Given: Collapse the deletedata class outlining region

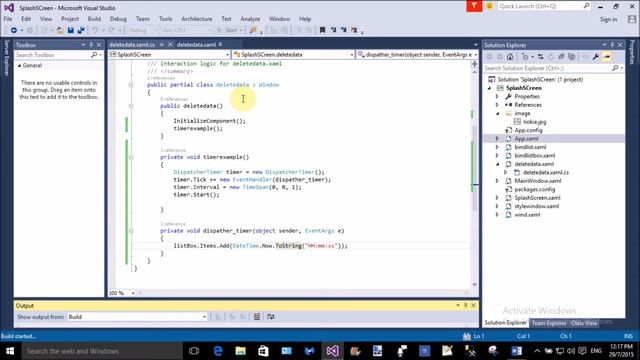Looking at the screenshot, I should tap(131, 85).
